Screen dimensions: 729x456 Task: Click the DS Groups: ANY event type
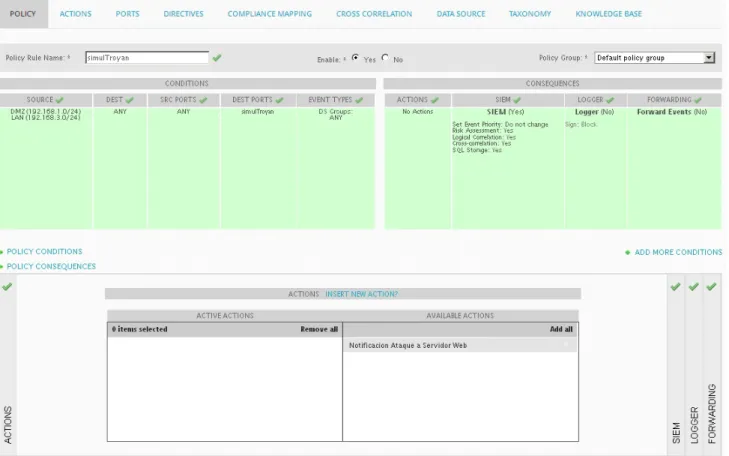pyautogui.click(x=336, y=114)
